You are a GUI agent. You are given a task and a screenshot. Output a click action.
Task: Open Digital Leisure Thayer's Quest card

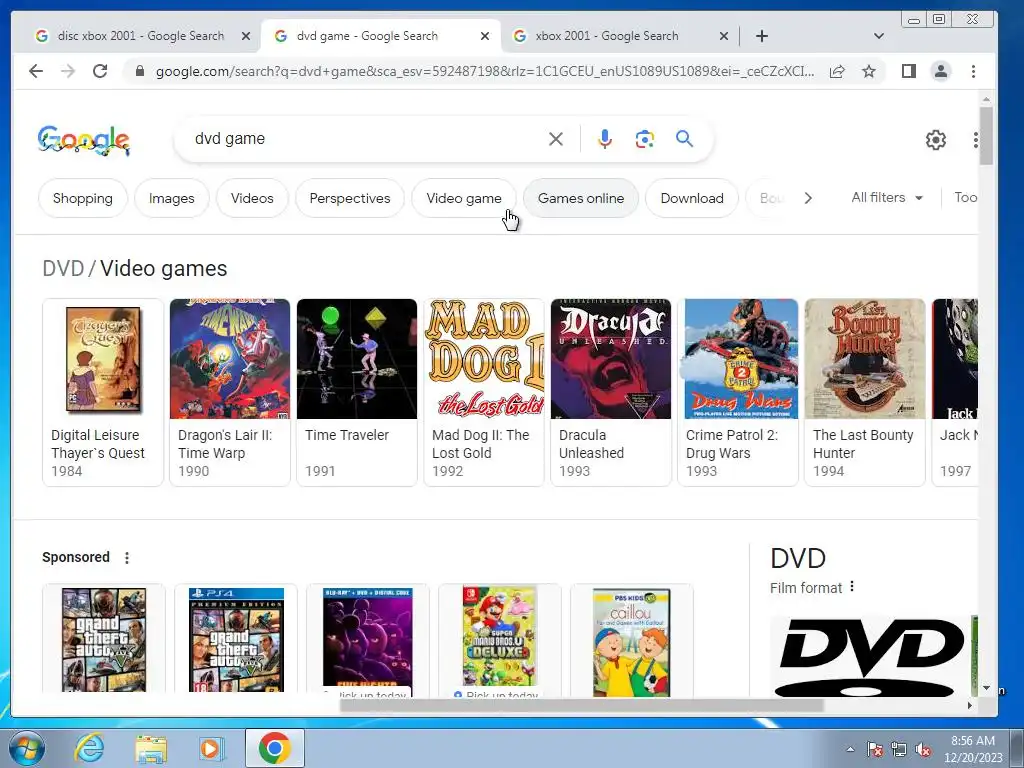tap(103, 392)
